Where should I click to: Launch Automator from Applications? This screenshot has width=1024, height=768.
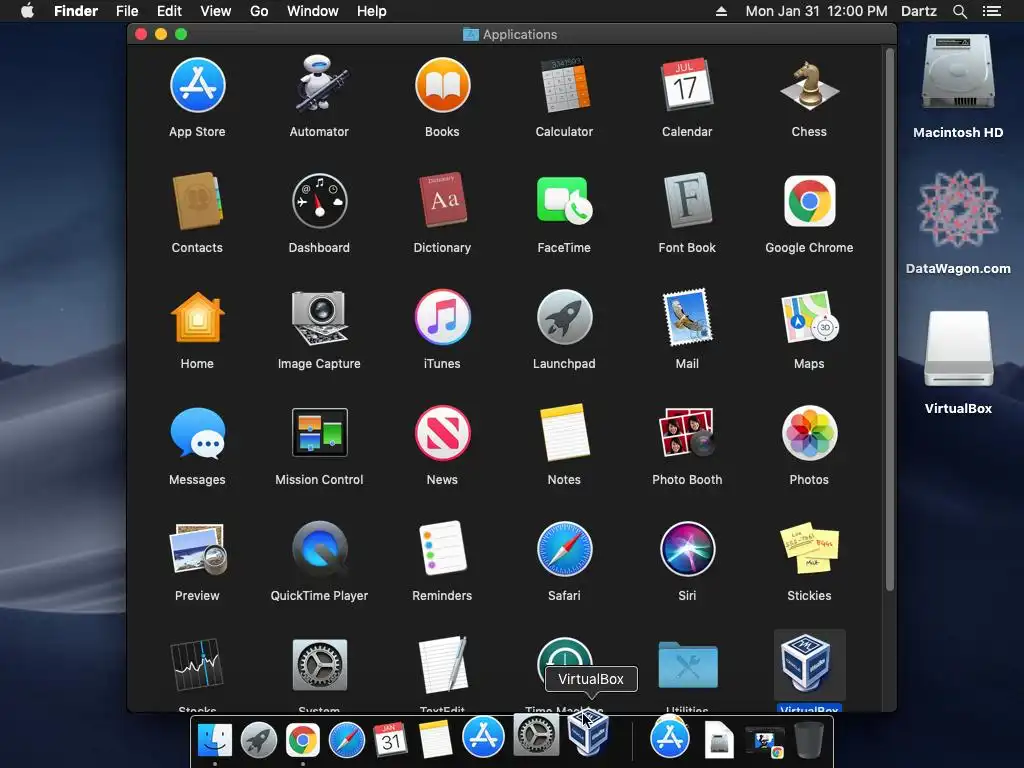(x=319, y=84)
